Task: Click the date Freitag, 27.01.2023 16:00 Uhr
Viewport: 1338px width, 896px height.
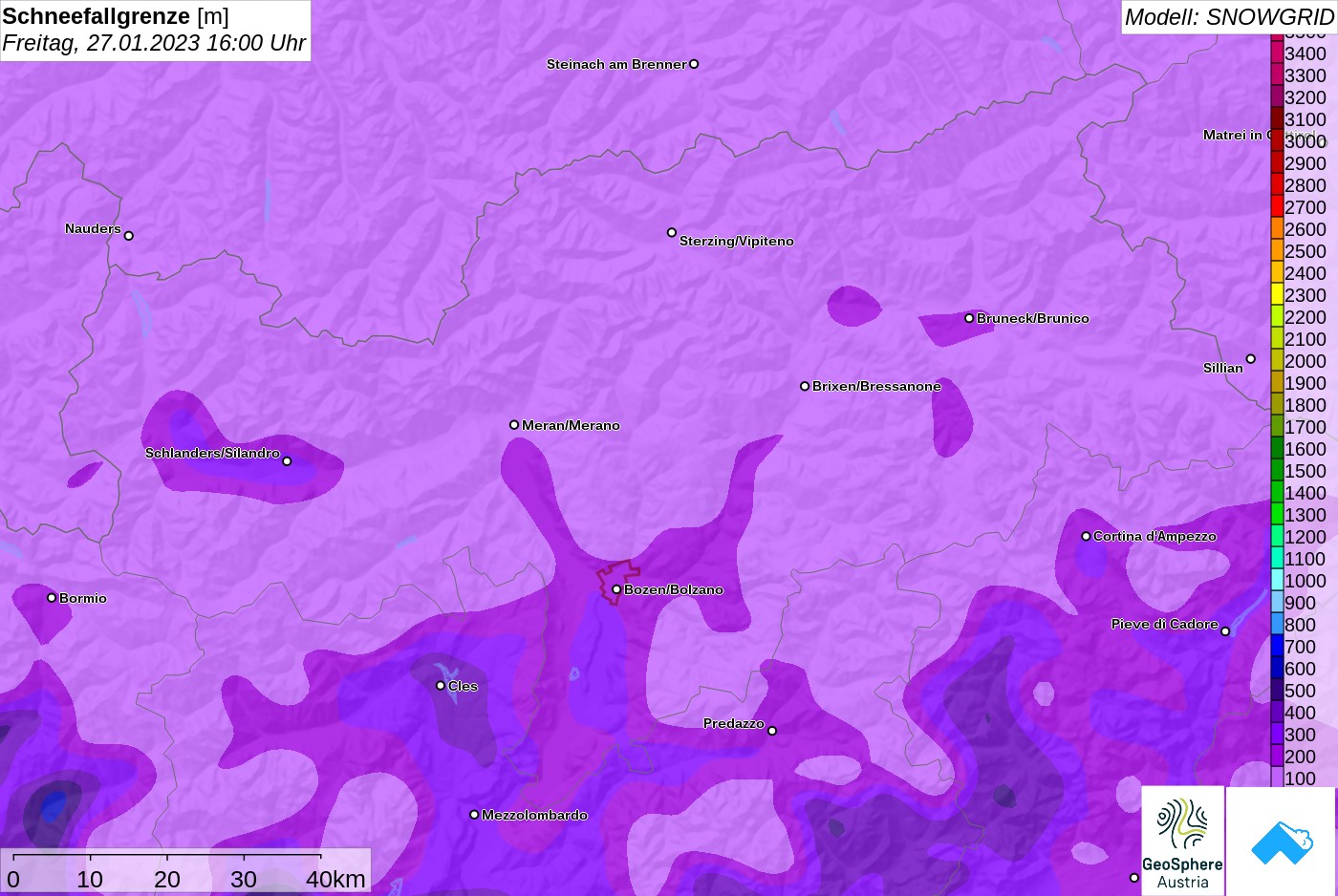Action: pos(154,43)
